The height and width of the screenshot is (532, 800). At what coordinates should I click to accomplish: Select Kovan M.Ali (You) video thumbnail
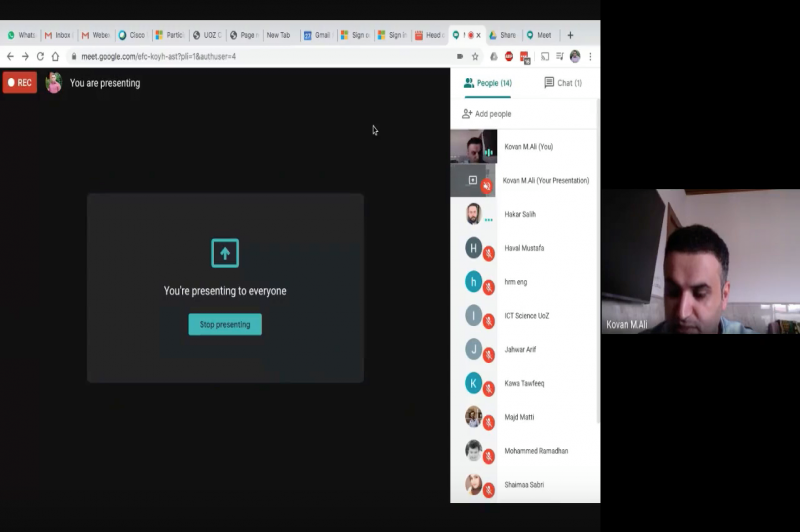point(473,147)
